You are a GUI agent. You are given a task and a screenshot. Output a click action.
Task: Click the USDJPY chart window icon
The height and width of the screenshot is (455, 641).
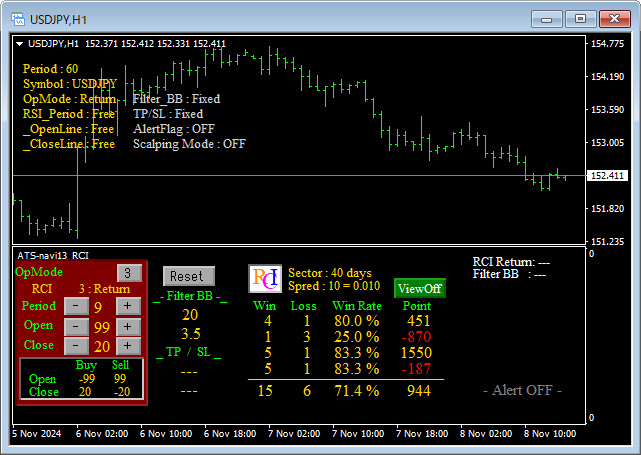click(x=18, y=19)
